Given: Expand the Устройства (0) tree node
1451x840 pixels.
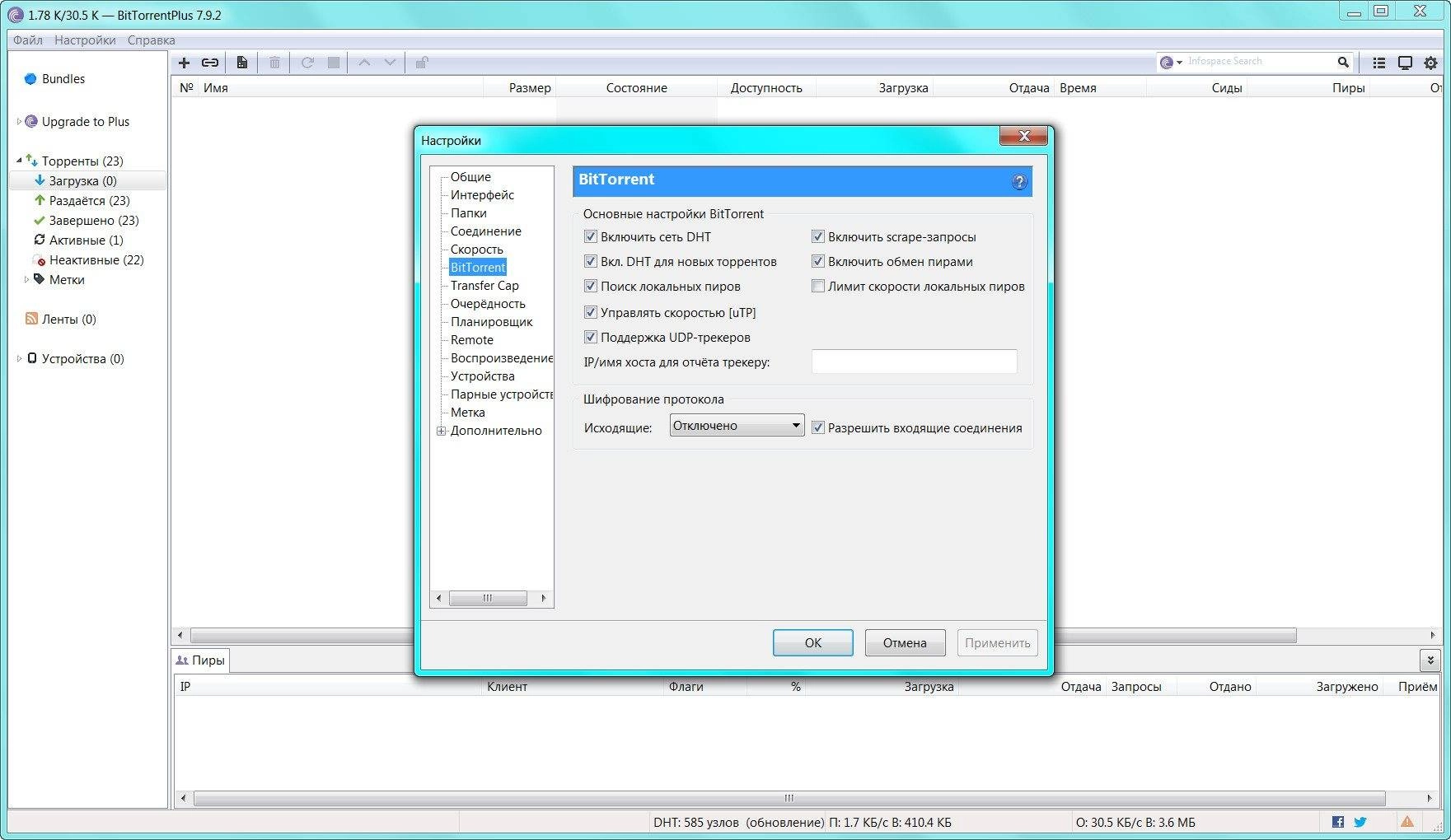Looking at the screenshot, I should tap(19, 359).
